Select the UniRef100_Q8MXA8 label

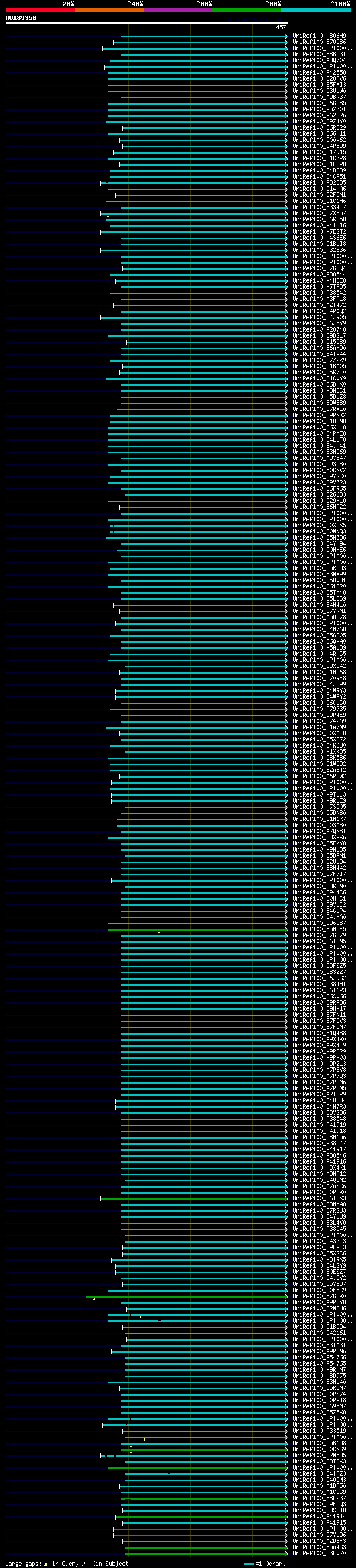[319, 1205]
